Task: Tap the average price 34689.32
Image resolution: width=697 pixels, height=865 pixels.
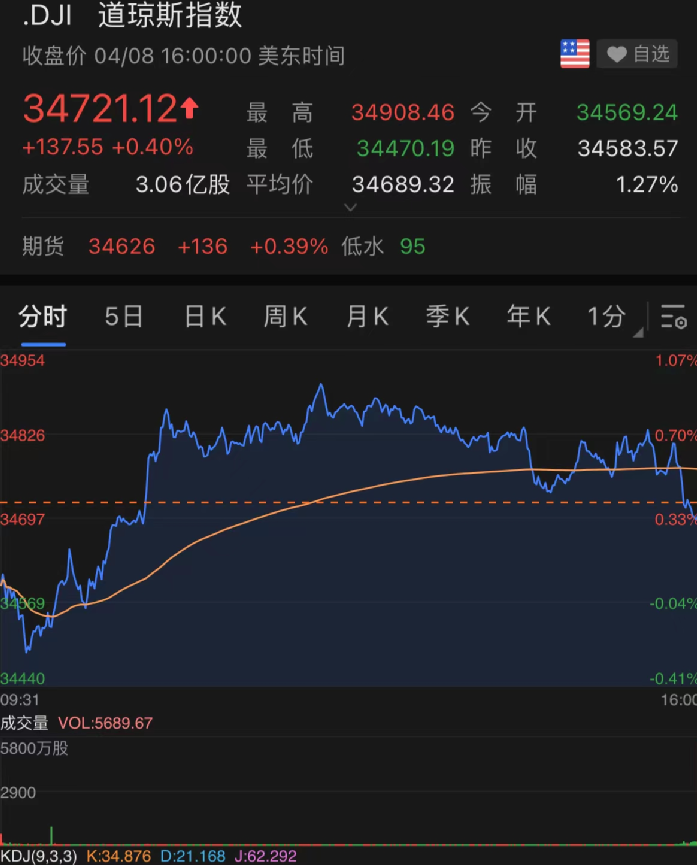Action: point(403,185)
